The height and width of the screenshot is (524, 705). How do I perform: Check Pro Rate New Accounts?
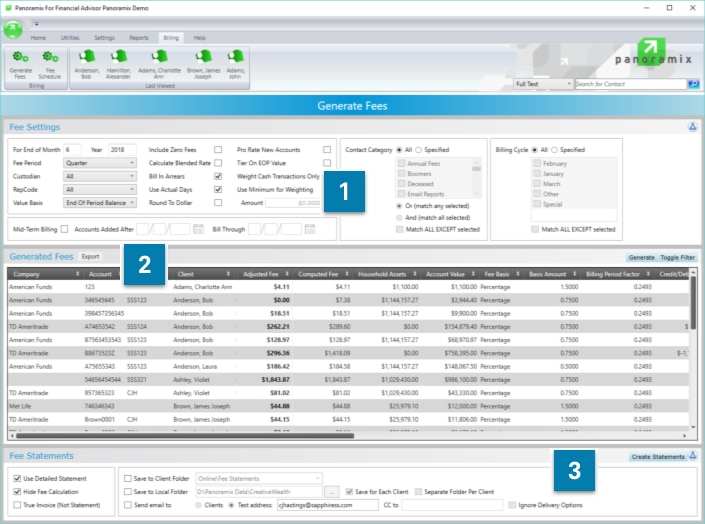tap(327, 150)
